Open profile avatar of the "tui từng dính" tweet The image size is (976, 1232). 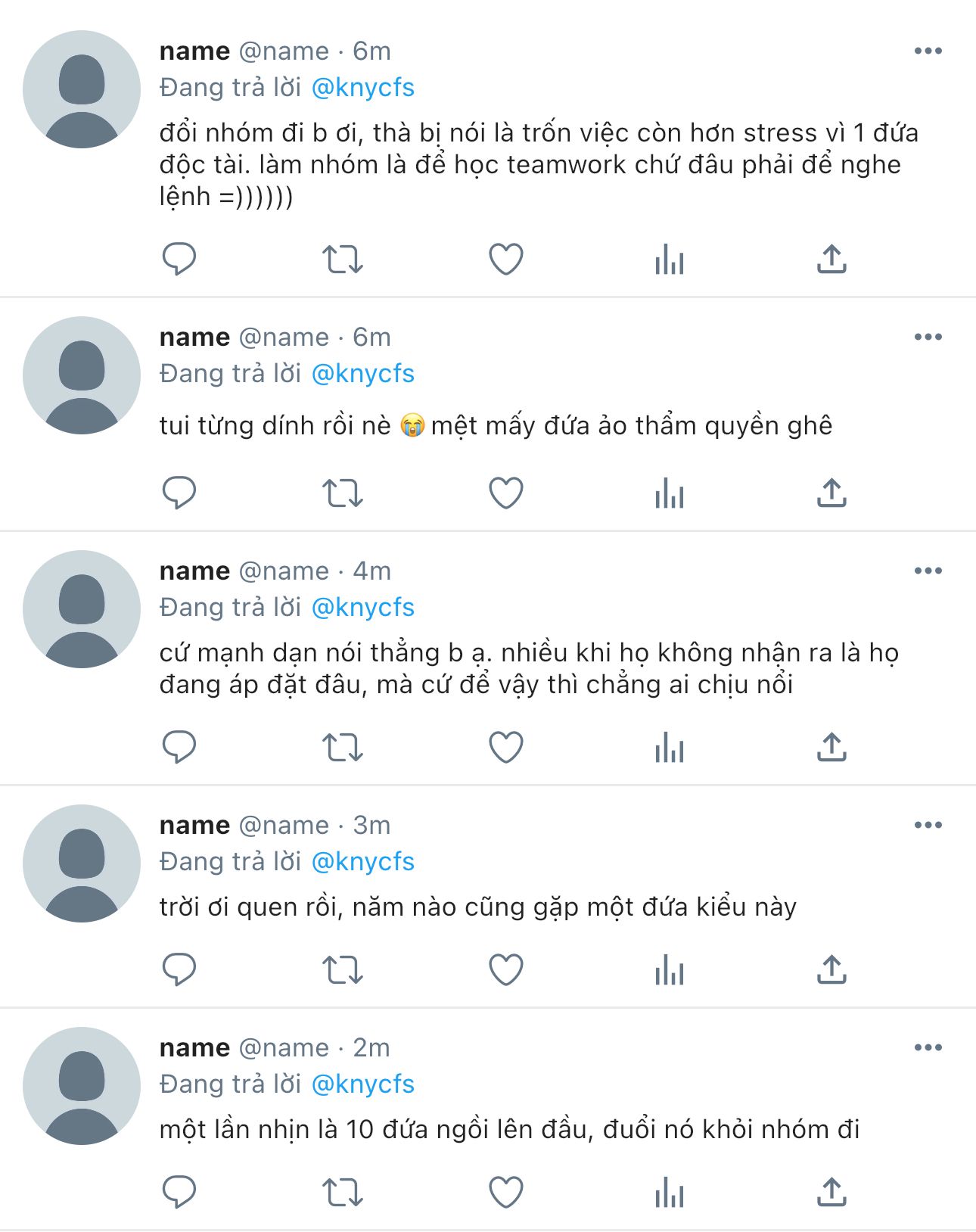pyautogui.click(x=82, y=375)
